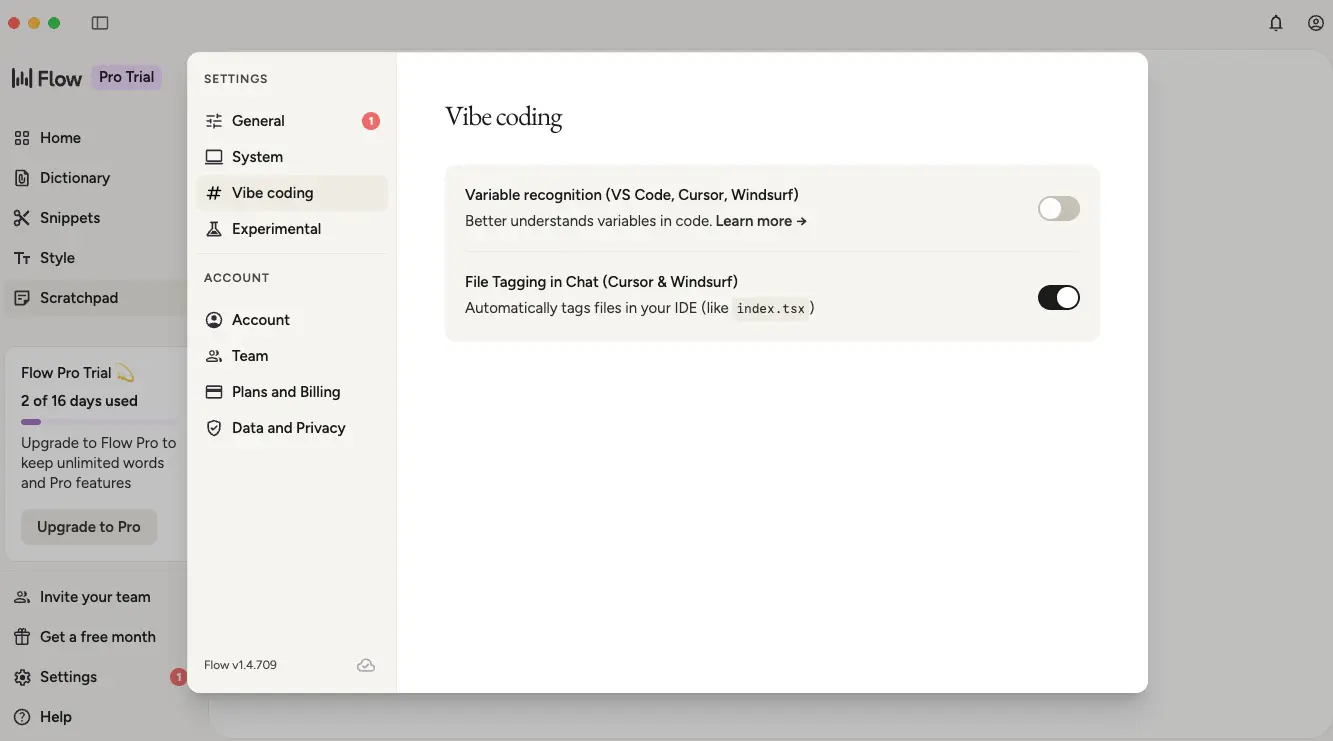1333x741 pixels.
Task: Click the Experimental flask icon
Action: coord(213,228)
